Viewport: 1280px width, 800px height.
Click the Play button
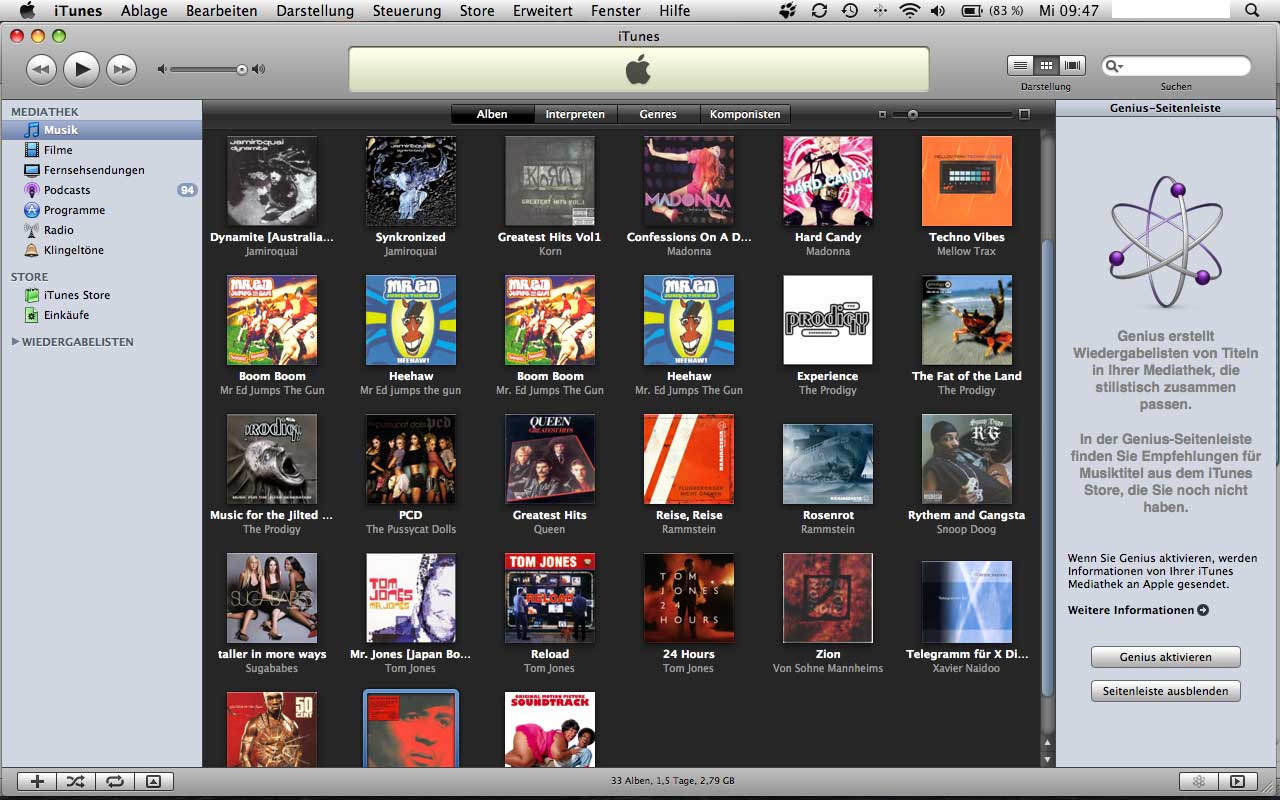pos(81,69)
